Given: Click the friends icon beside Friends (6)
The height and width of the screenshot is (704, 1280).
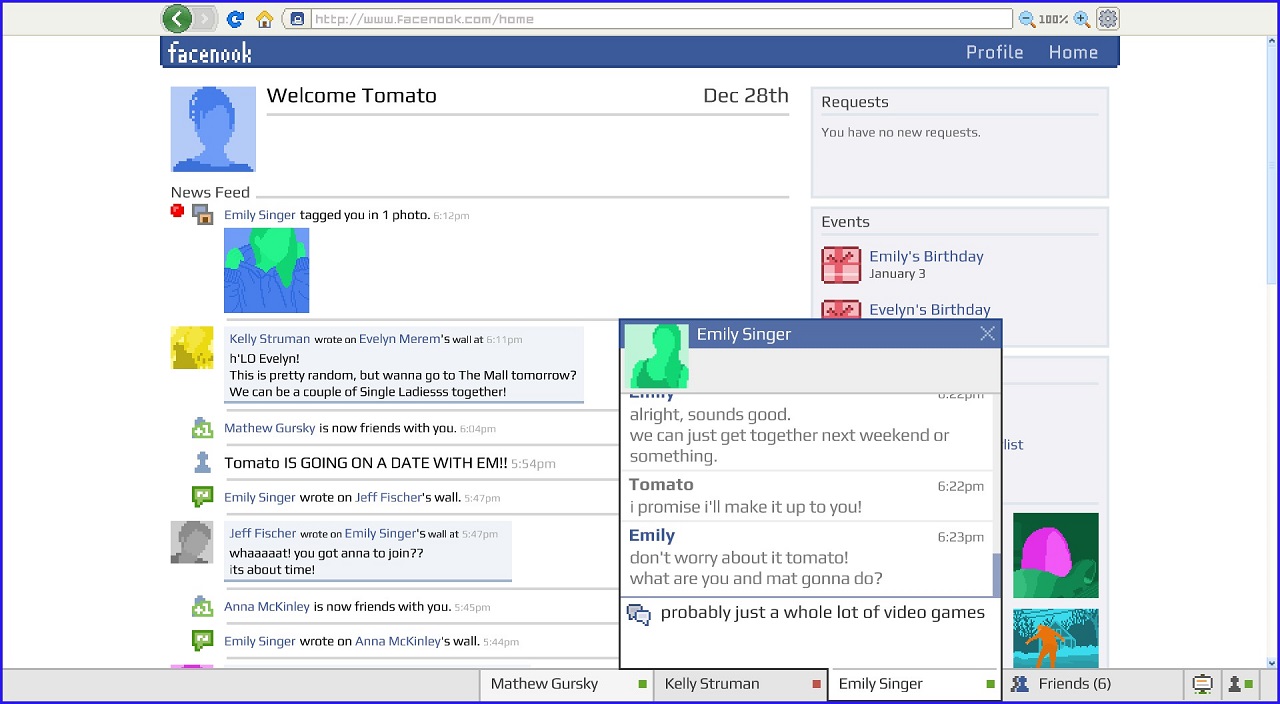Looking at the screenshot, I should [1019, 684].
